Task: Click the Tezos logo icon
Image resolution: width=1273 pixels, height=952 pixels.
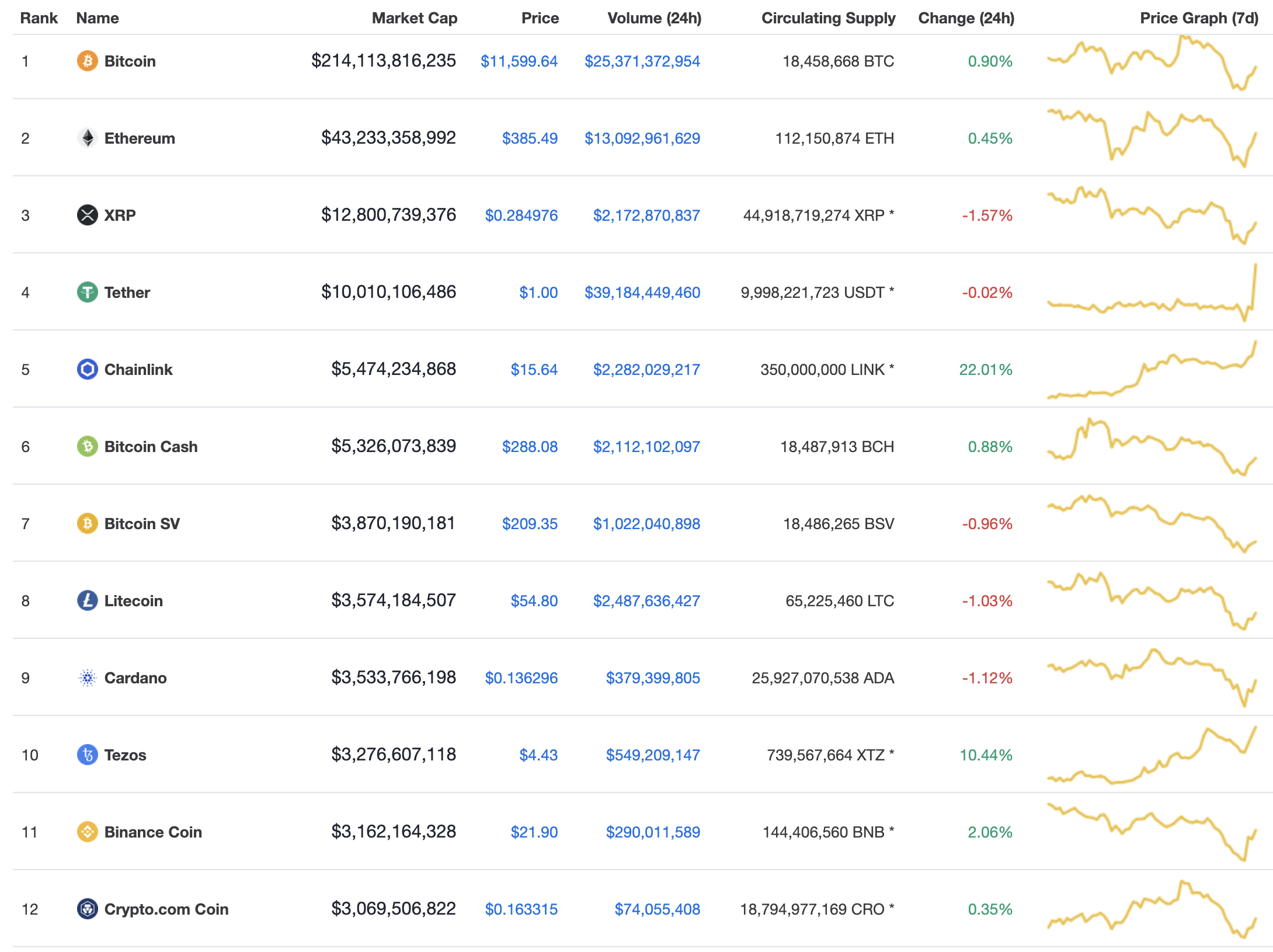Action: 87,755
